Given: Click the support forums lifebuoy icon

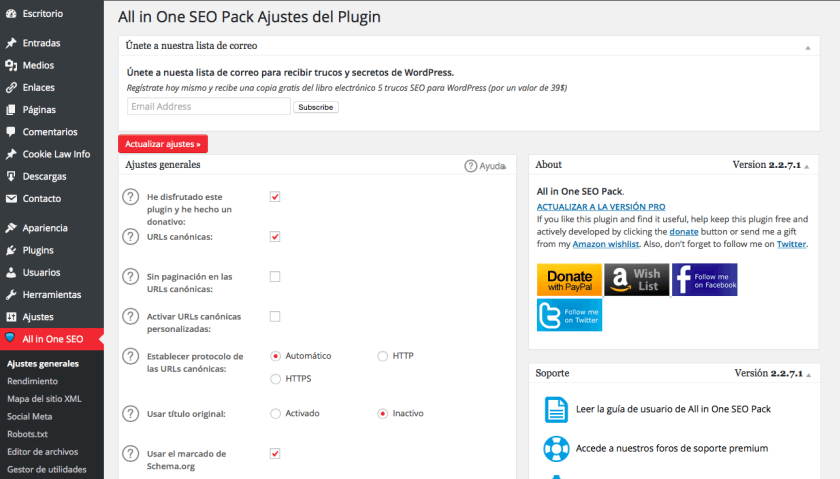Looking at the screenshot, I should 556,449.
